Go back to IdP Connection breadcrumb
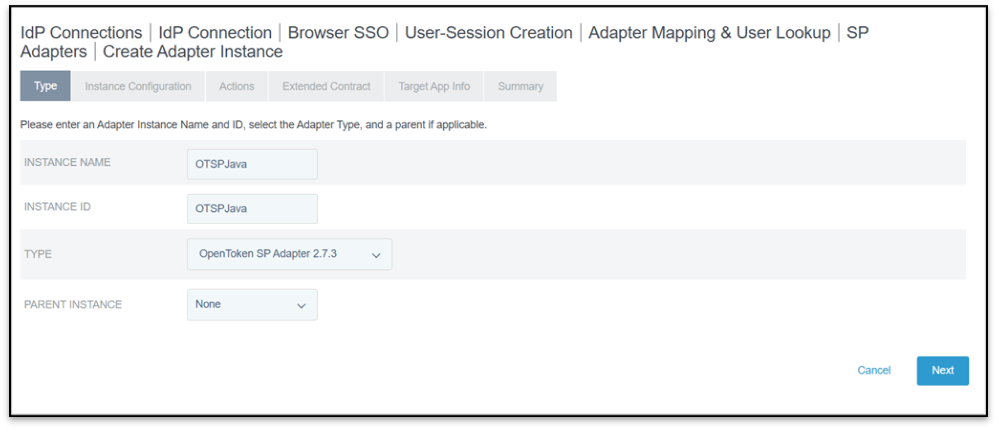The height and width of the screenshot is (429, 998). 215,33
